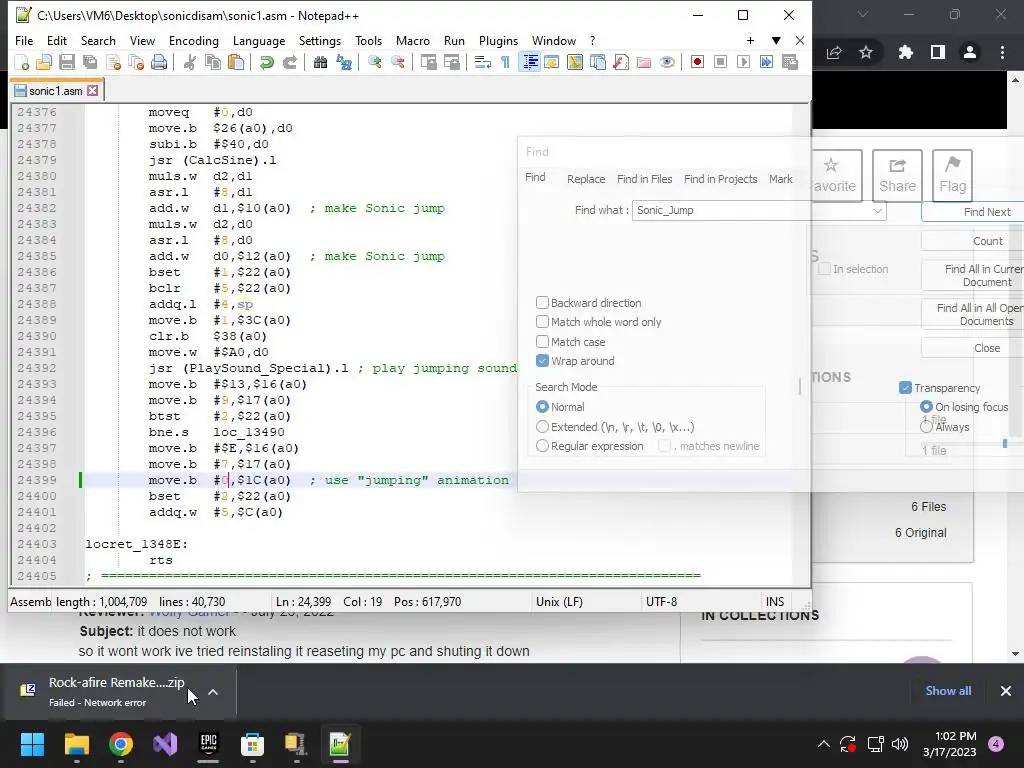The width and height of the screenshot is (1024, 768).
Task: Open the Encoding menu
Action: [193, 40]
